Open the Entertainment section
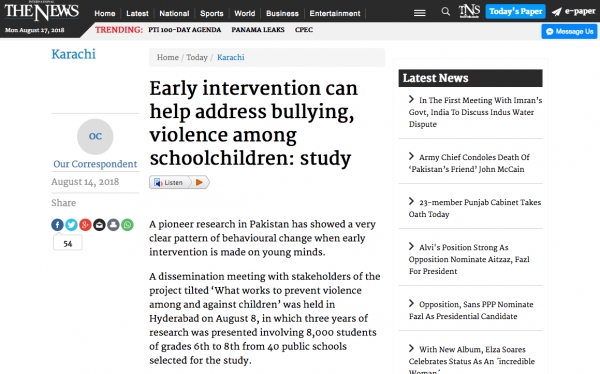 tap(335, 13)
